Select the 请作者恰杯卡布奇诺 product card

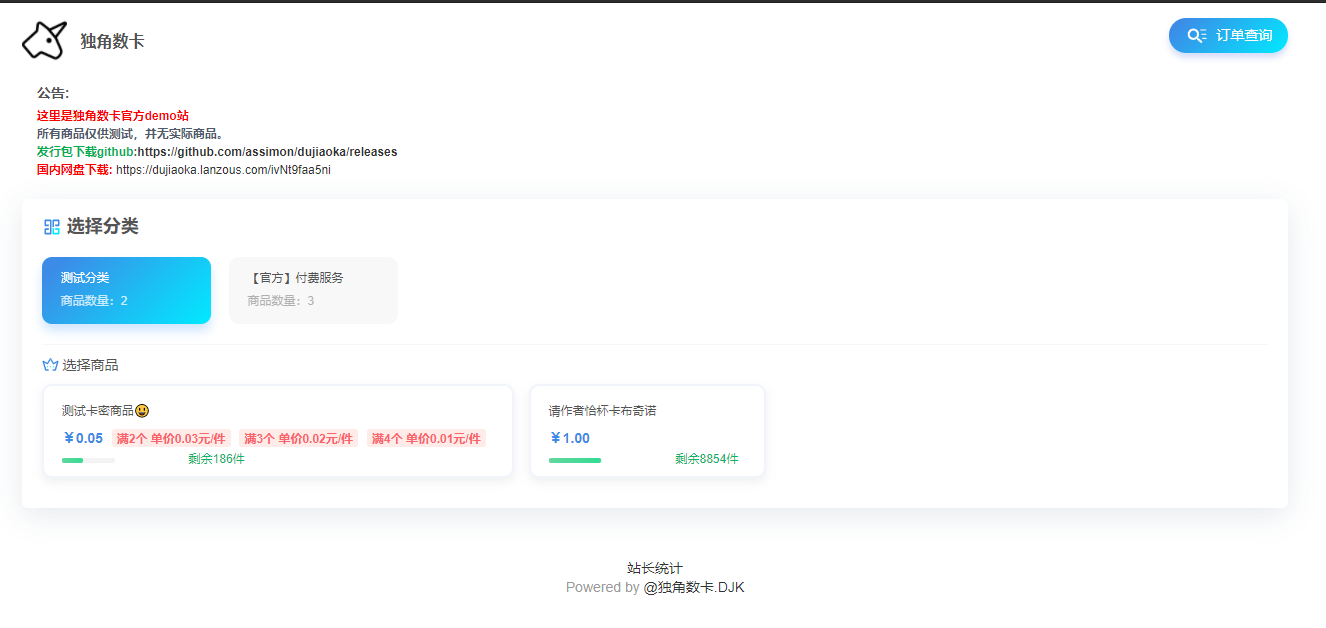[647, 431]
